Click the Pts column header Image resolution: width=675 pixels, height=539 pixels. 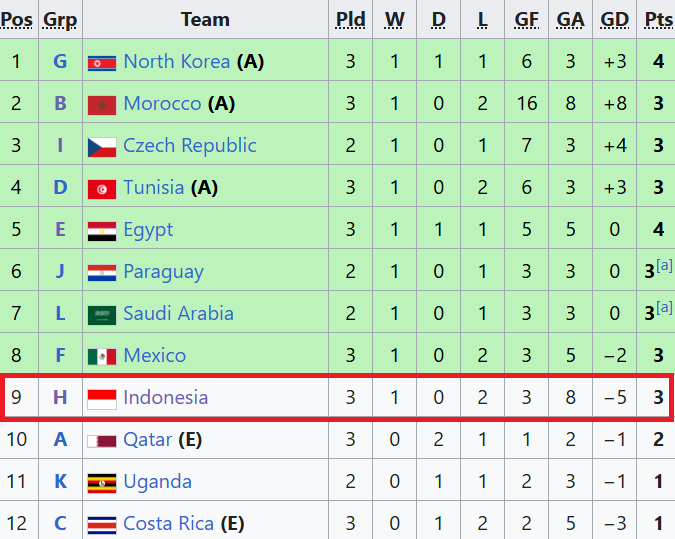click(x=658, y=19)
